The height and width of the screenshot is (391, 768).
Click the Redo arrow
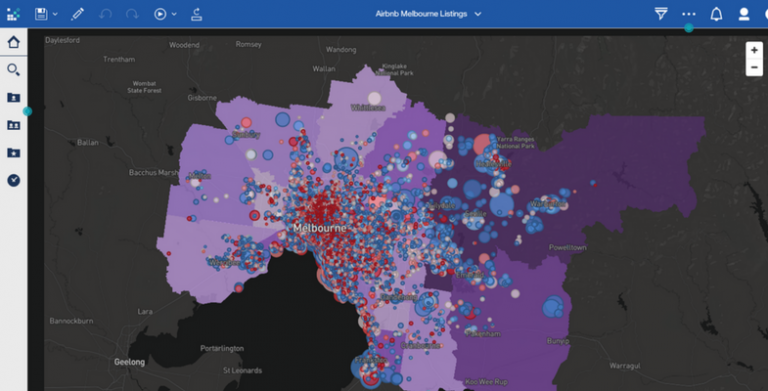point(132,14)
